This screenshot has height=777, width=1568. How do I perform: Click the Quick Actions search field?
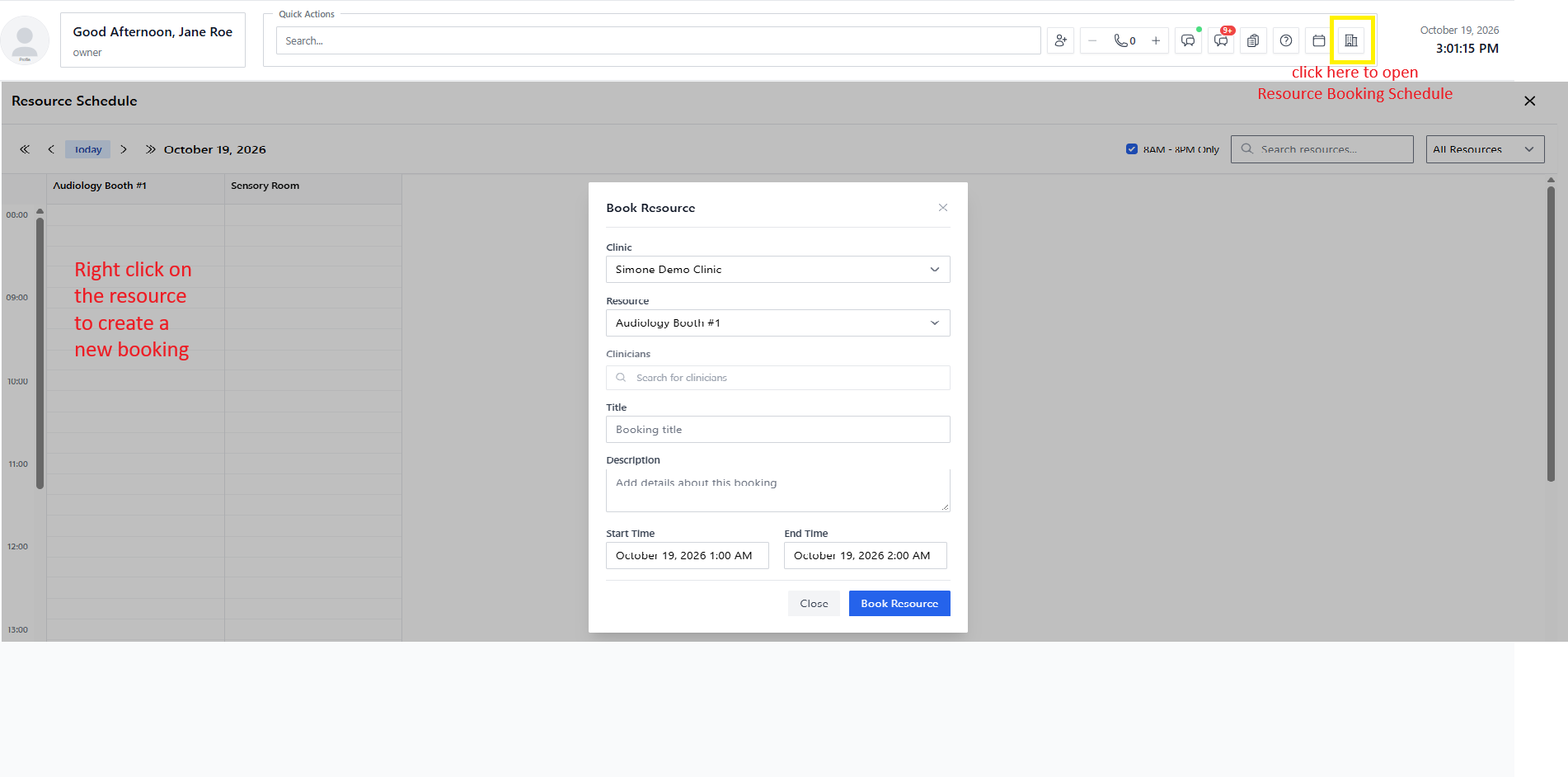tap(659, 40)
